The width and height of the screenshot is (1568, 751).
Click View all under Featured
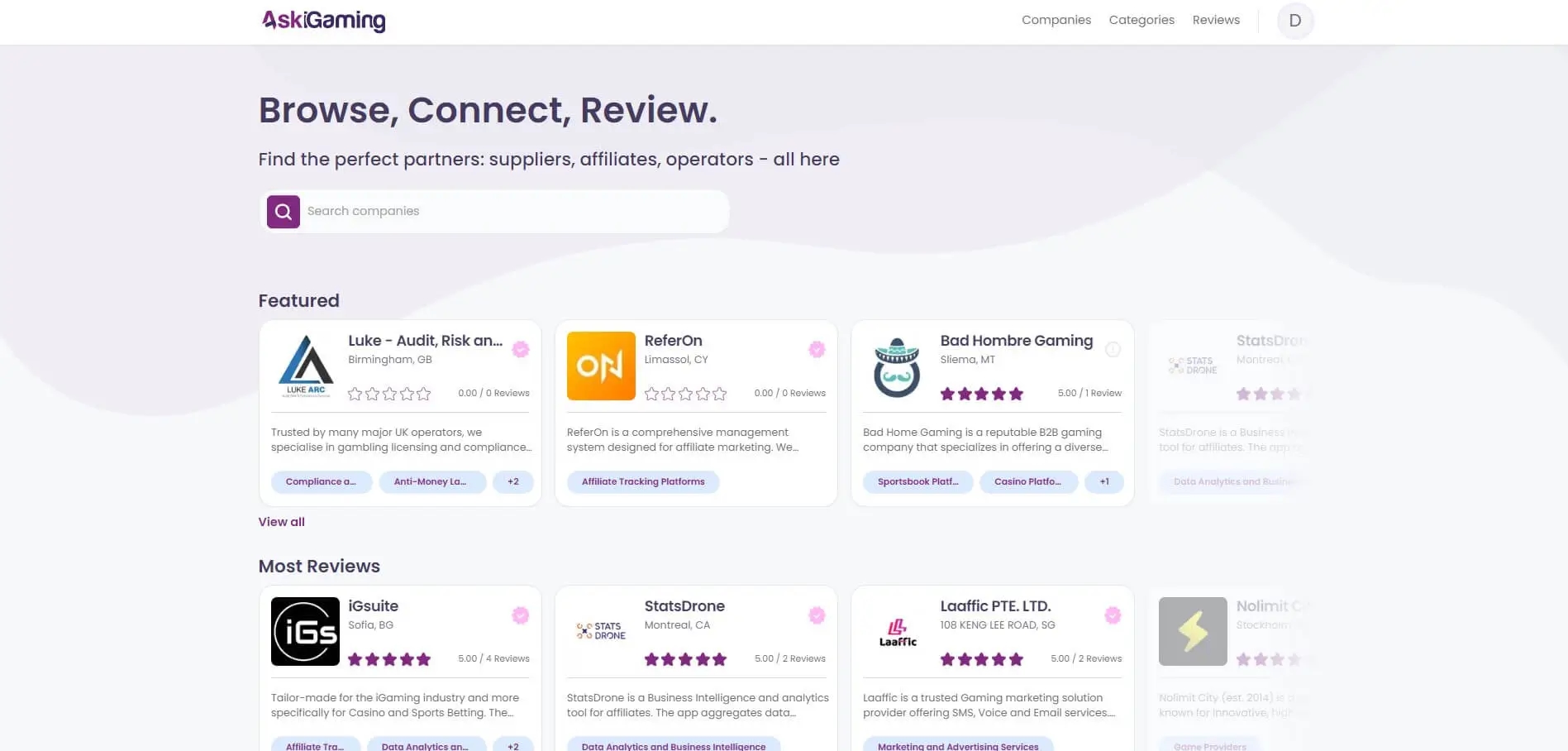281,522
